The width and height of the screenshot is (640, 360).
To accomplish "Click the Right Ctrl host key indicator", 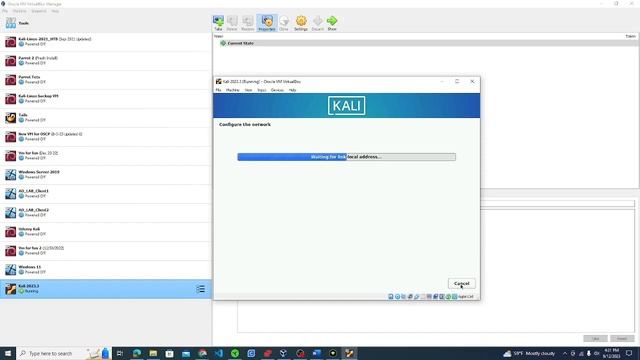I will [466, 297].
